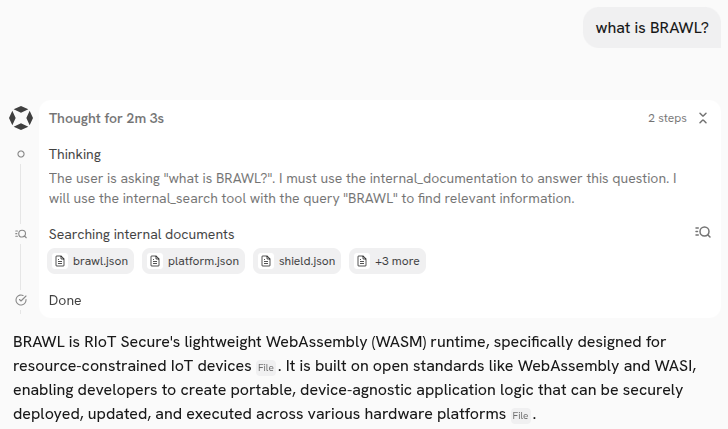Expand the +3 more sources chip

point(387,262)
